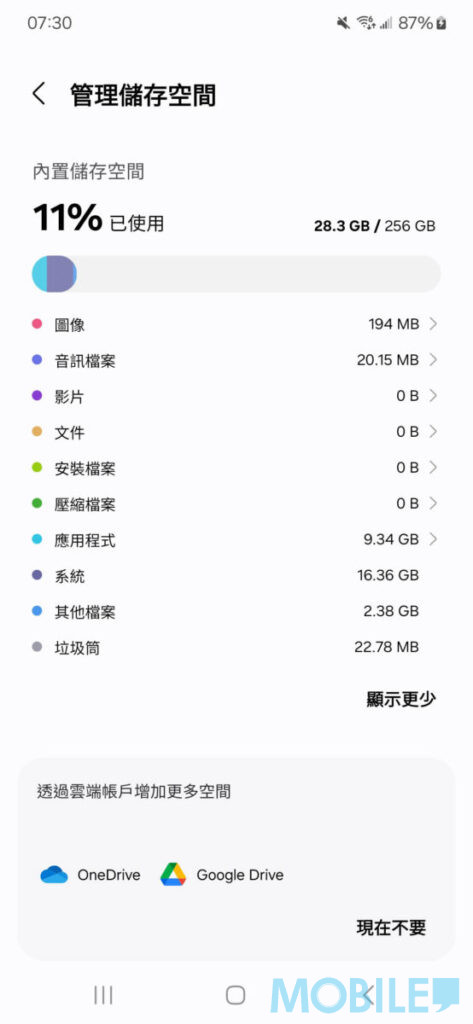The image size is (473, 1024).
Task: Open the OneDrive cloud icon
Action: pyautogui.click(x=54, y=874)
